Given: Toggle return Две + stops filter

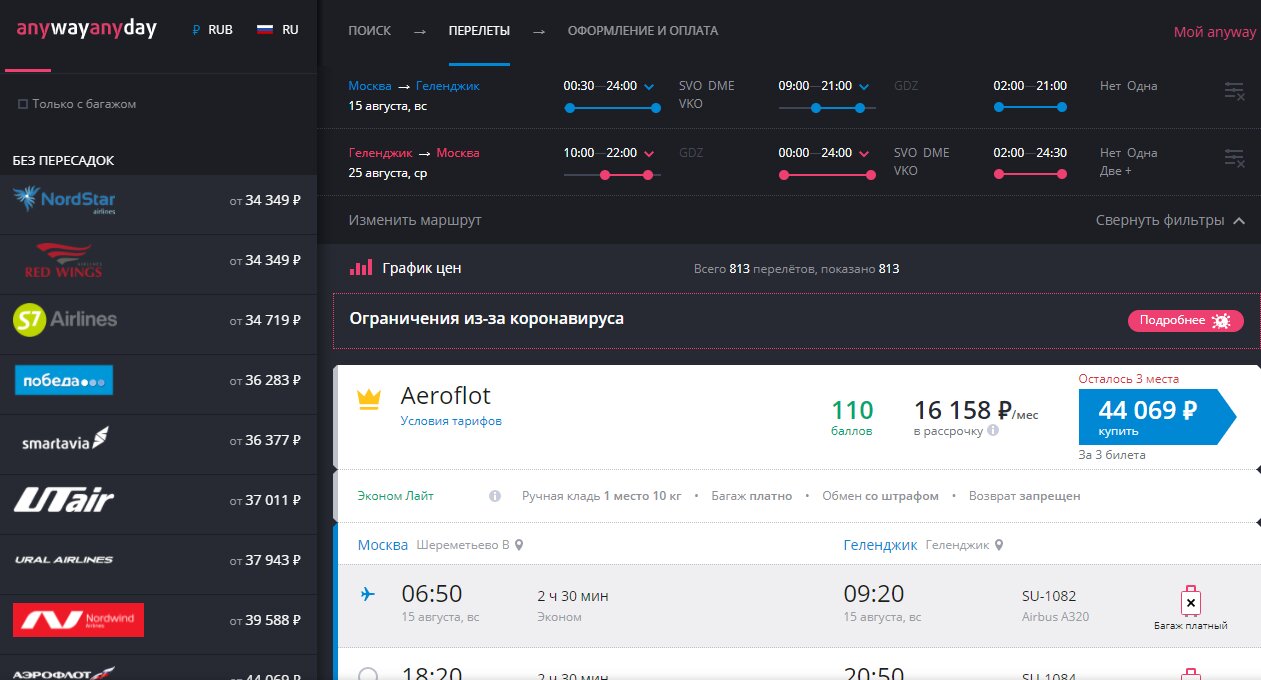Looking at the screenshot, I should point(1116,171).
